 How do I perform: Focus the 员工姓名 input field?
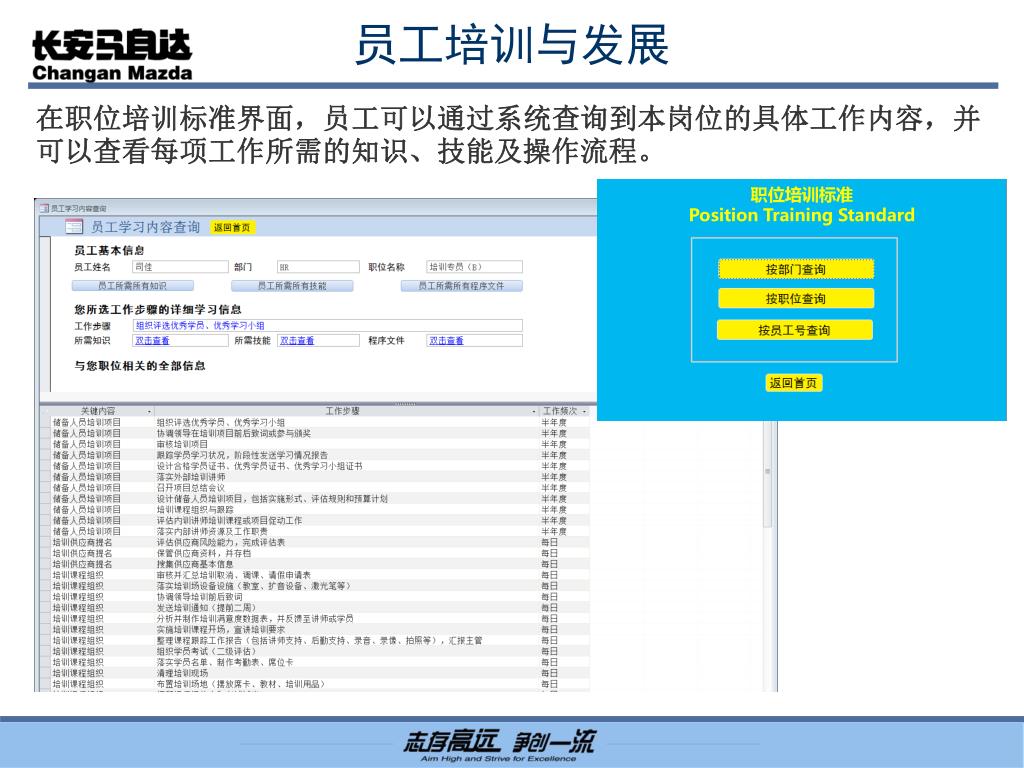[181, 267]
